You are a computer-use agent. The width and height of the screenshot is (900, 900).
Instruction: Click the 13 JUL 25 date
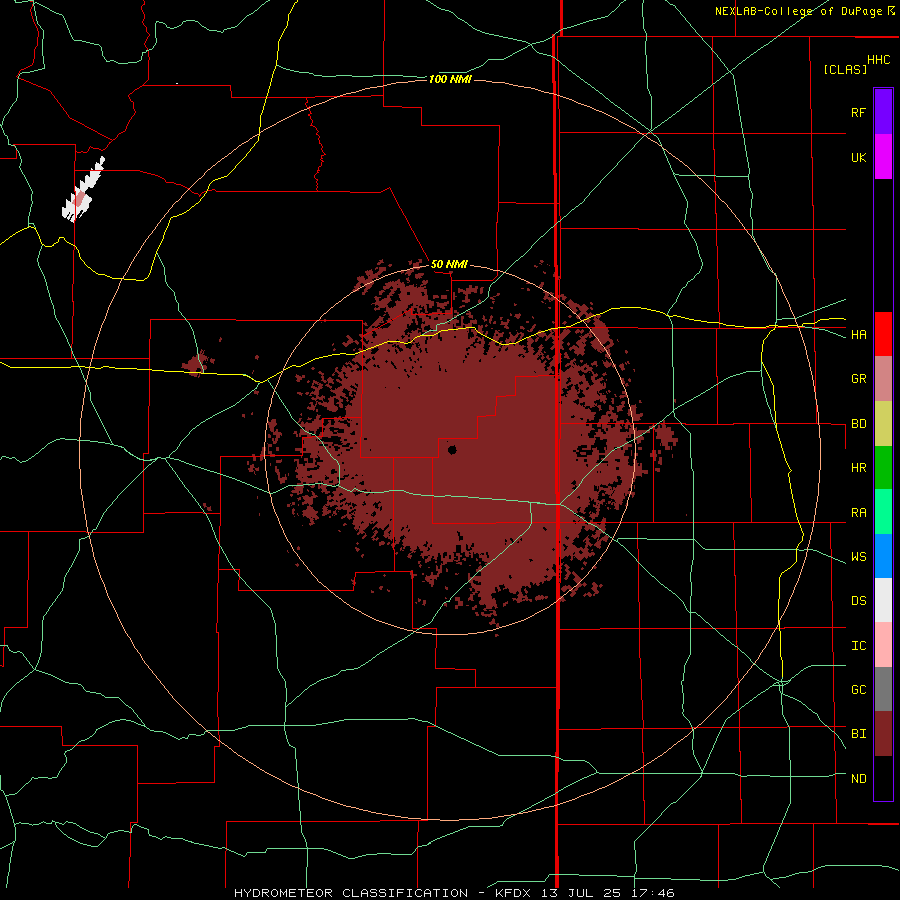(x=583, y=893)
